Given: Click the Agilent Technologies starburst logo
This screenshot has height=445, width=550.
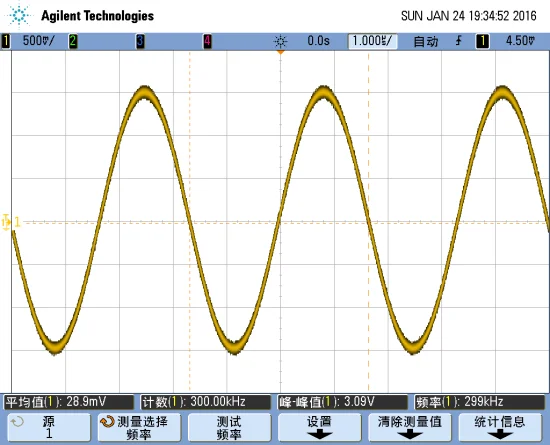Looking at the screenshot, I should point(19,16).
